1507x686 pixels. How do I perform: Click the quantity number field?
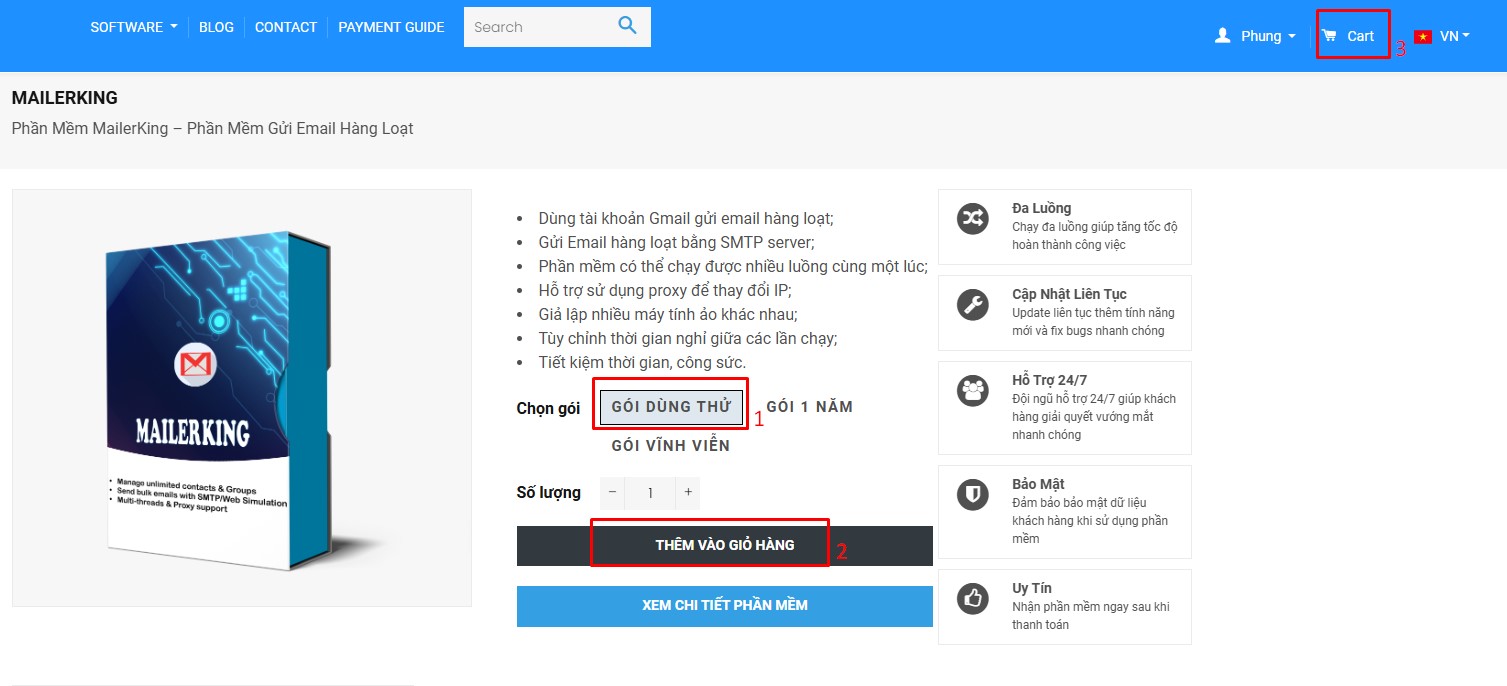pyautogui.click(x=650, y=493)
